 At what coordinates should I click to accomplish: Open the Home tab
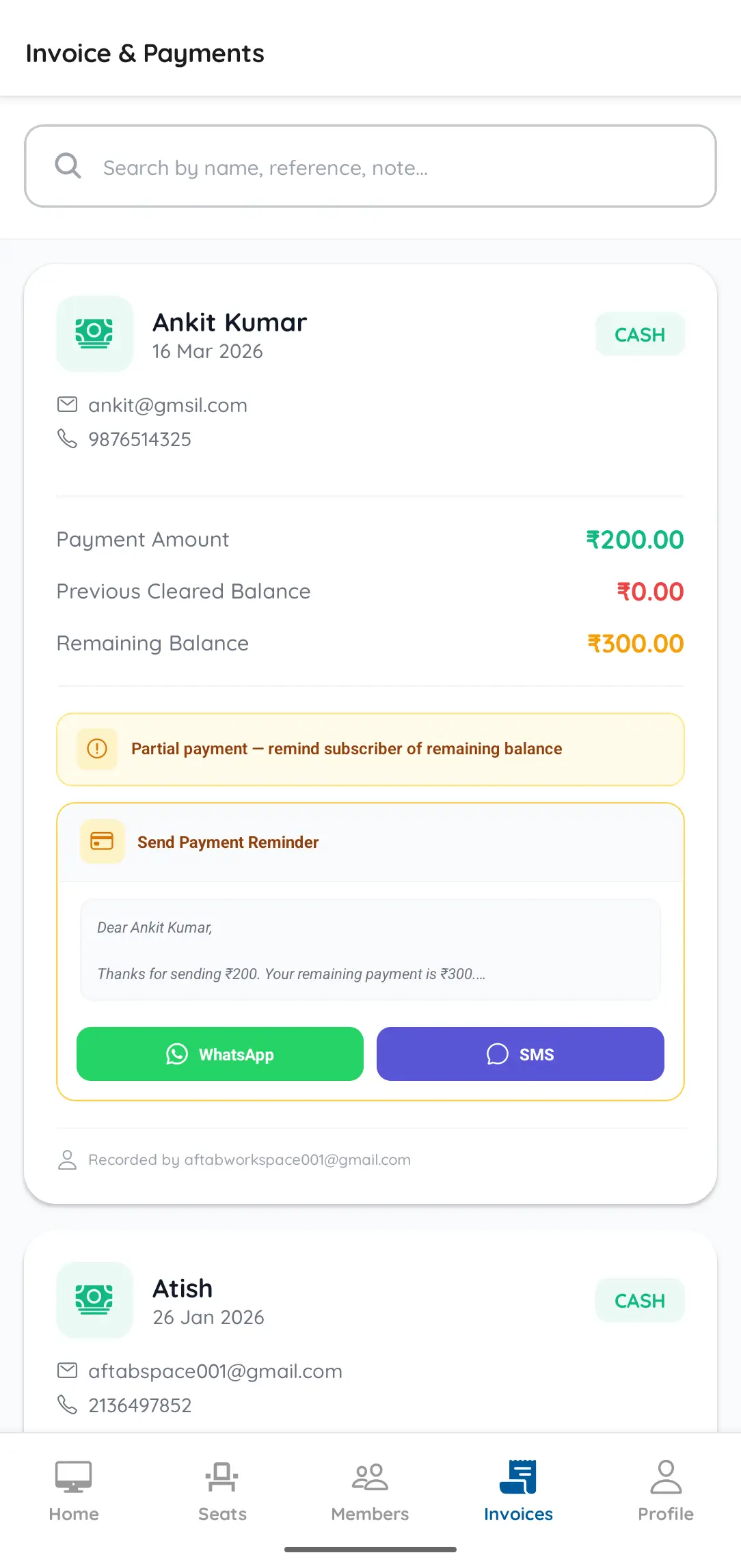(x=74, y=1491)
